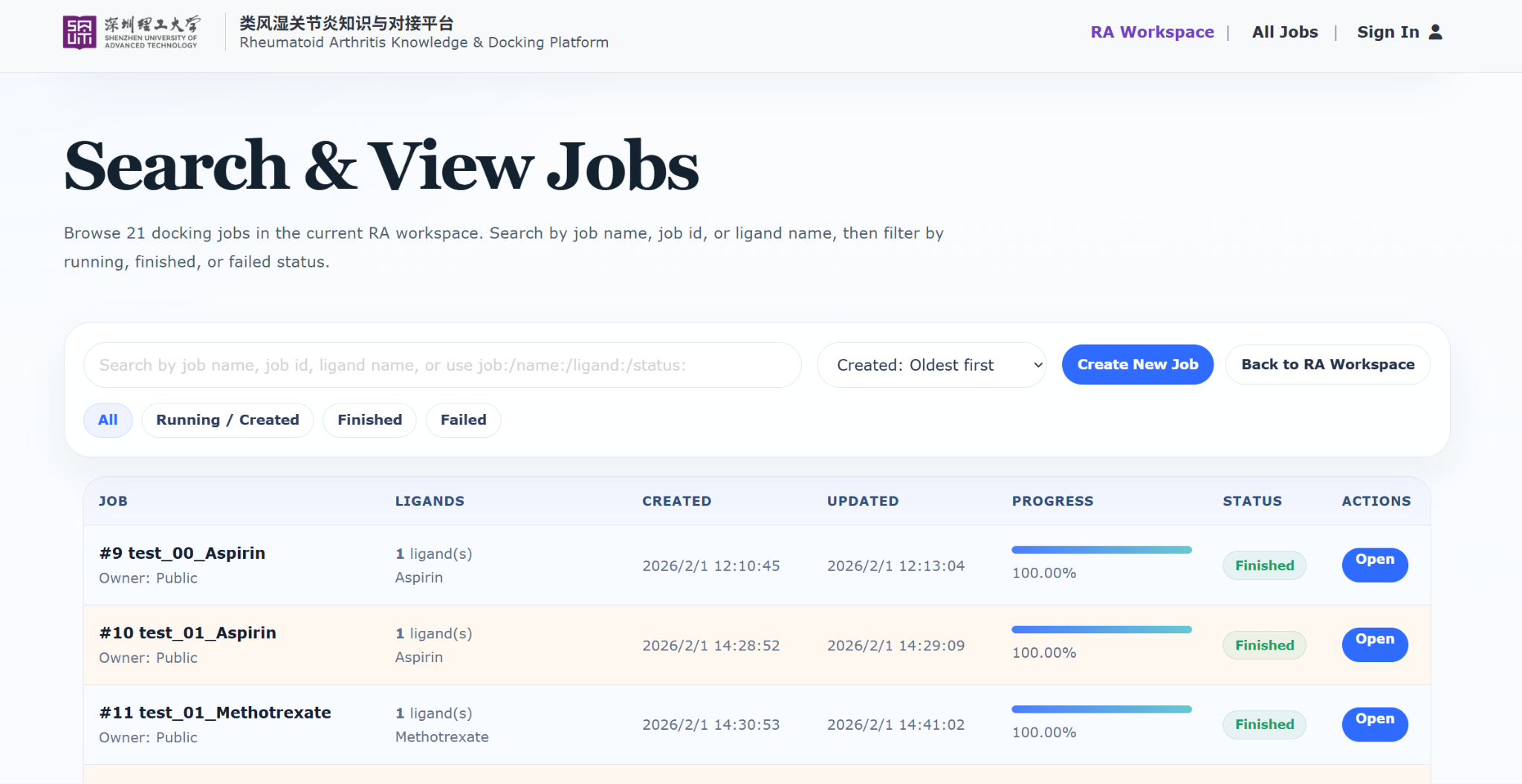Click the Rheumatoid Arthritis platform title

coord(424,33)
